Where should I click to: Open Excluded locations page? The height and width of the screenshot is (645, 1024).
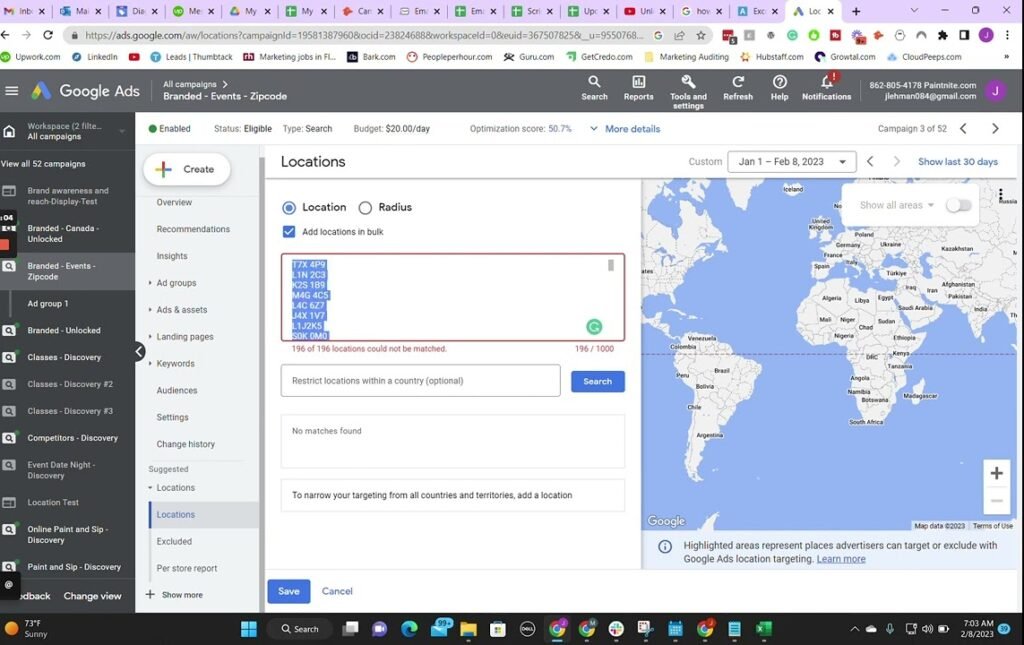point(174,541)
